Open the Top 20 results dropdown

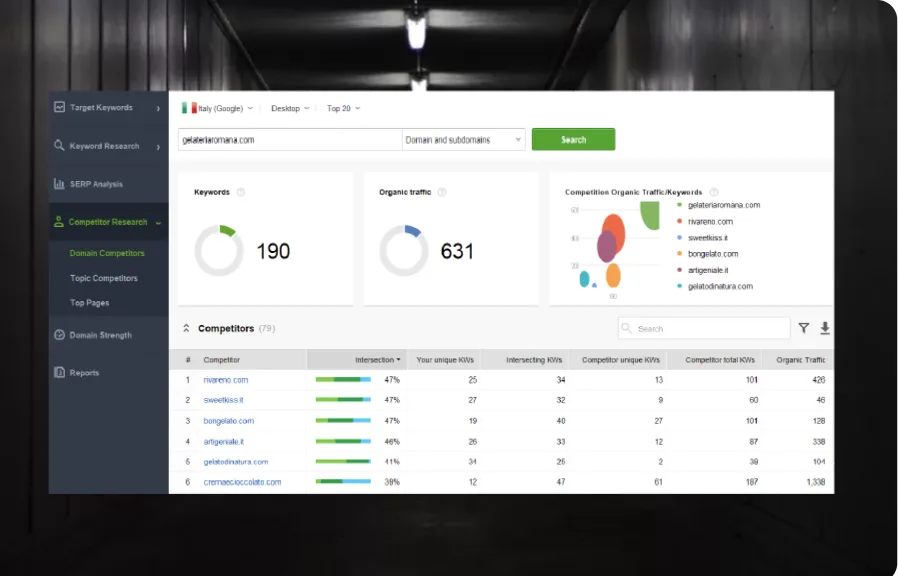[343, 108]
